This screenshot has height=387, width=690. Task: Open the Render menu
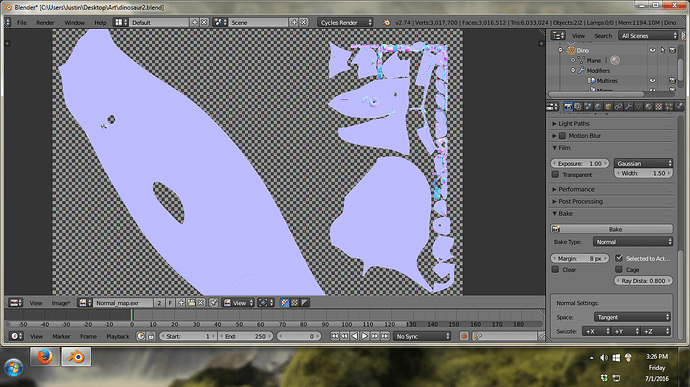tap(45, 22)
